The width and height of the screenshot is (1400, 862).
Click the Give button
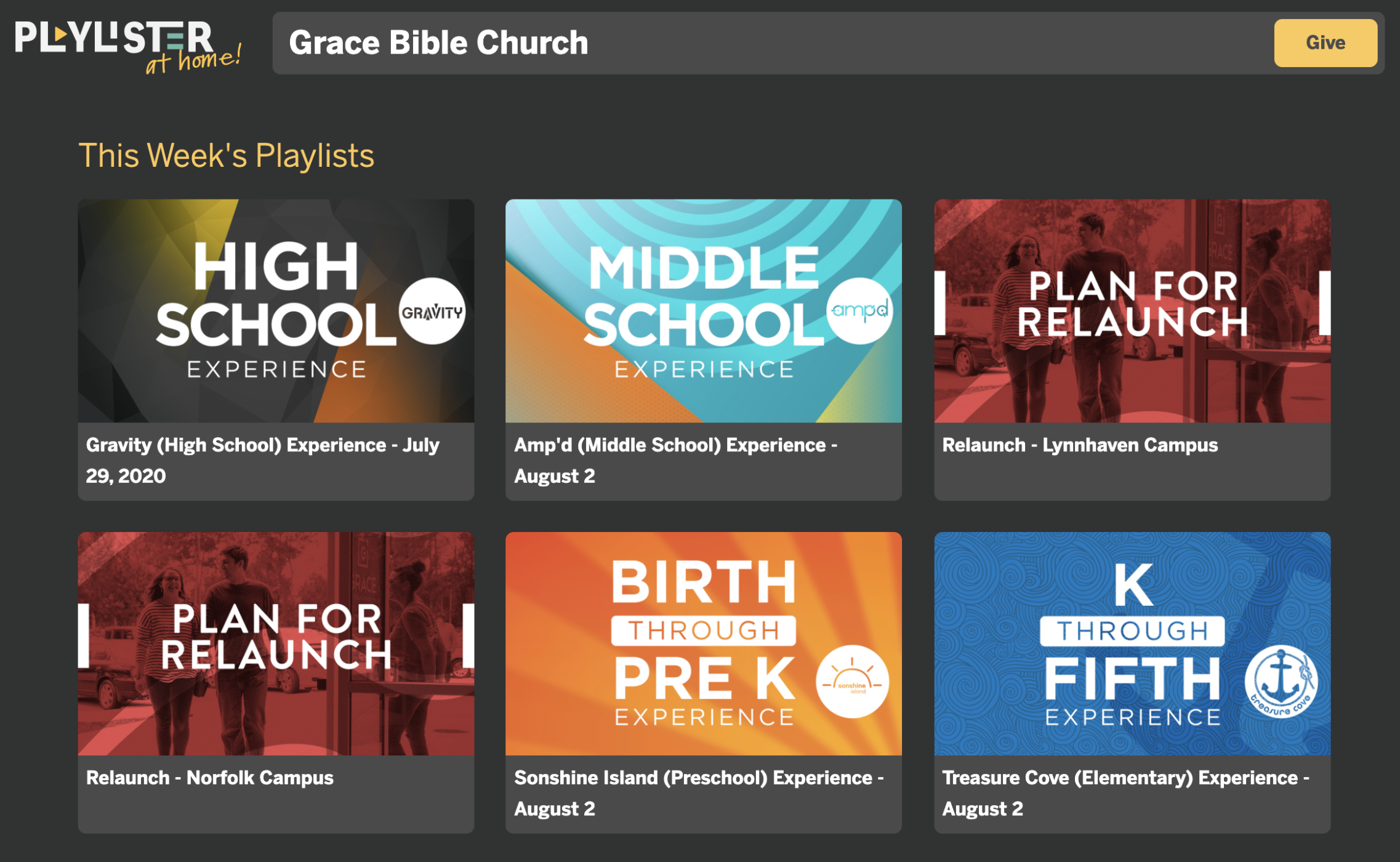click(1326, 42)
